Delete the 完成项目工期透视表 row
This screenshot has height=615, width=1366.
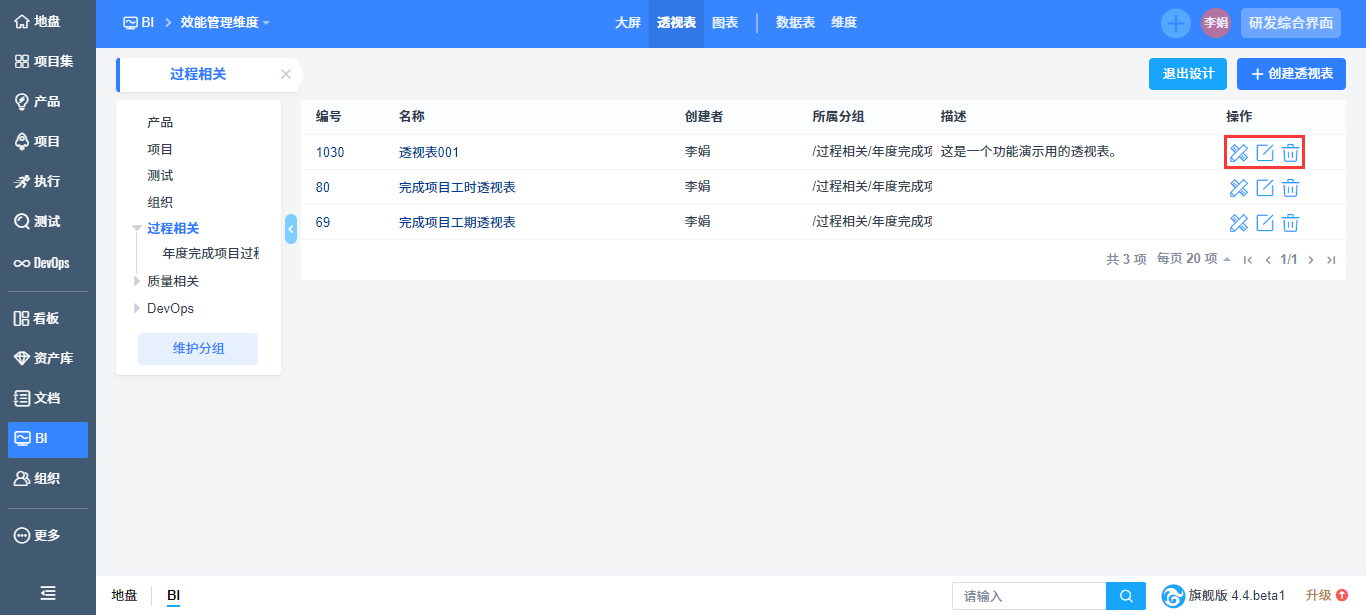1291,223
